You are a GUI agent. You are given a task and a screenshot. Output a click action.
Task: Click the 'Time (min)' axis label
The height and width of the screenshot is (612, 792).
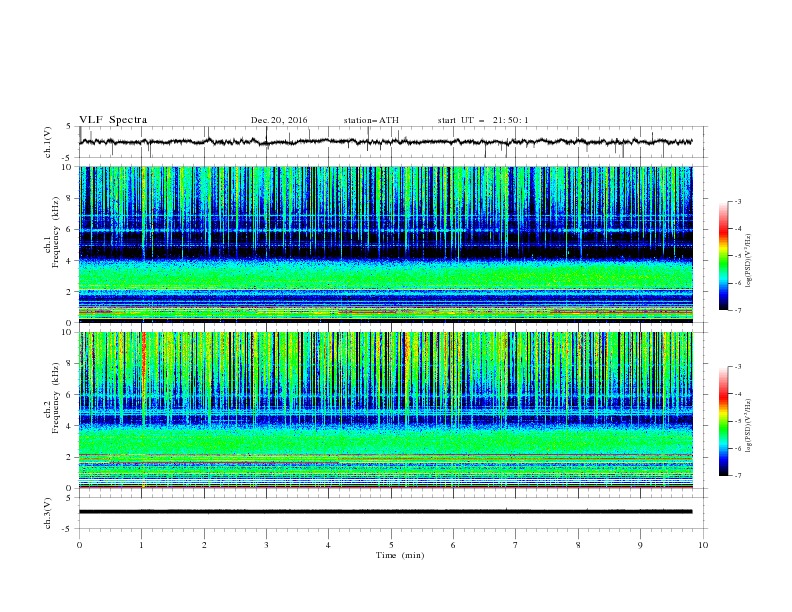(400, 555)
